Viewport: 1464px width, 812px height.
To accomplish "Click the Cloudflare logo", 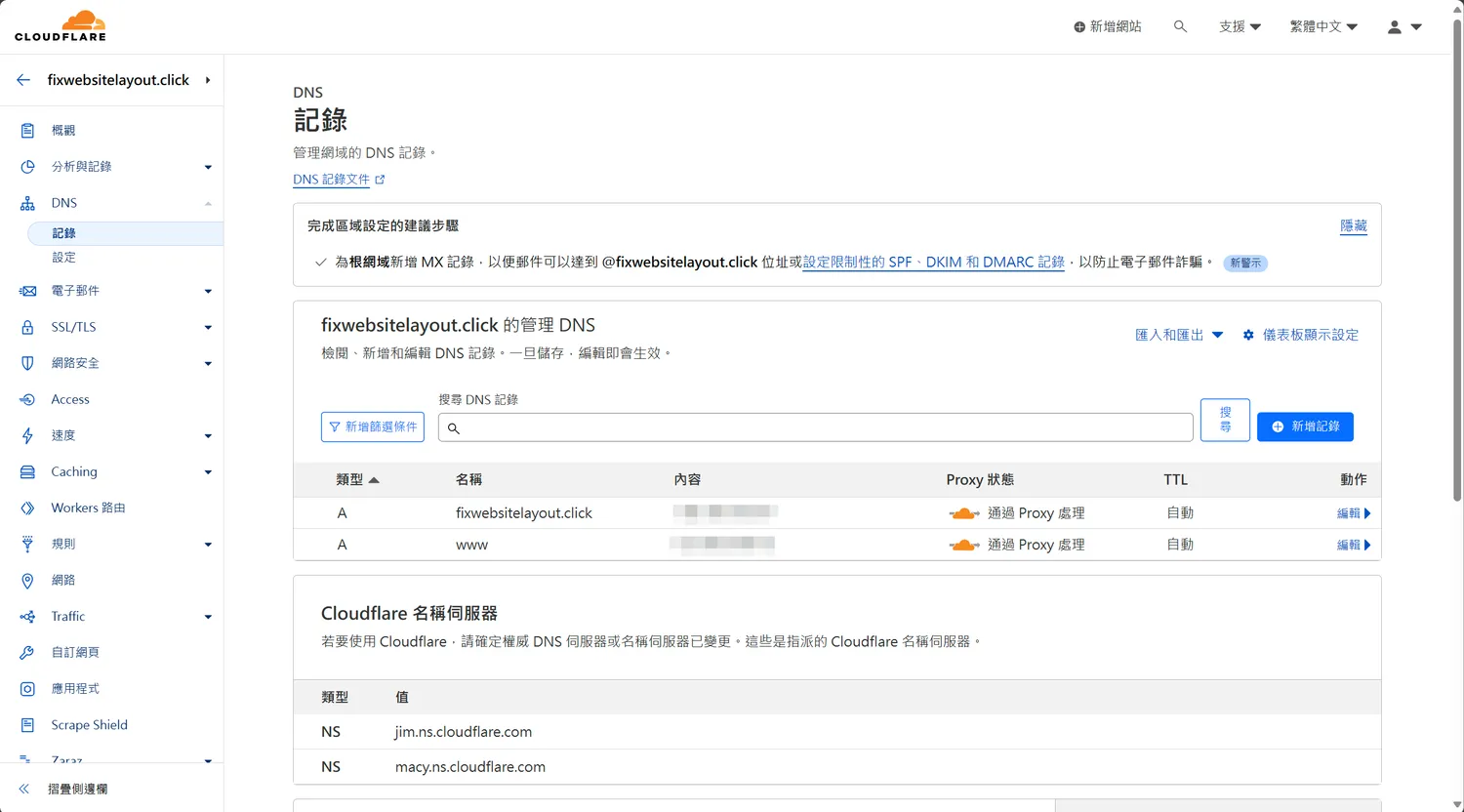I will point(61,26).
